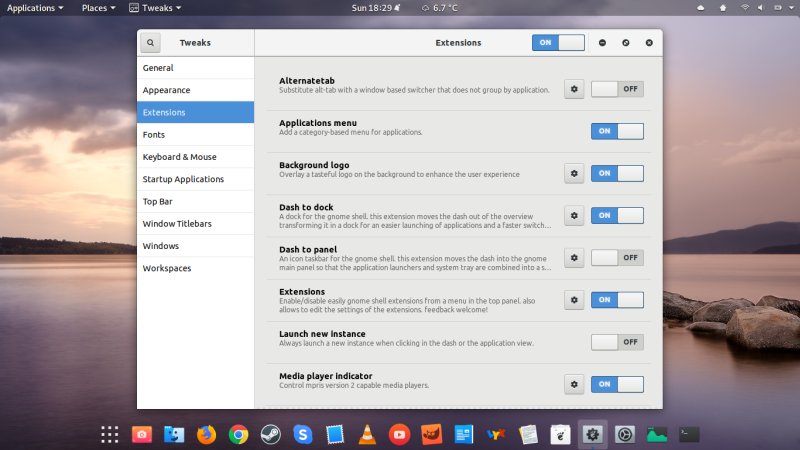
Task: Open the search in Tweaks header
Action: tap(150, 43)
